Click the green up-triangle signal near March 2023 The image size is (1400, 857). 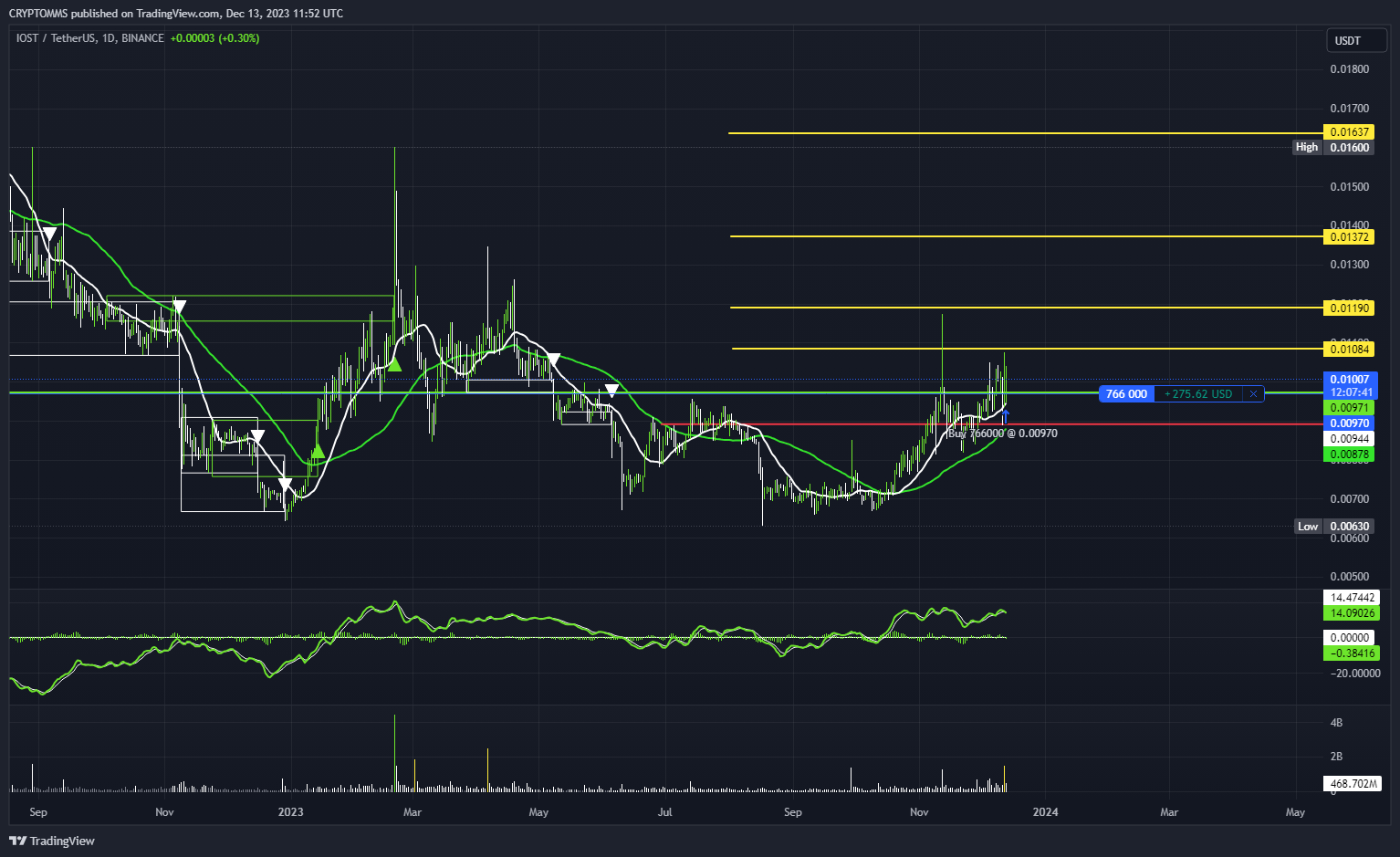click(394, 365)
